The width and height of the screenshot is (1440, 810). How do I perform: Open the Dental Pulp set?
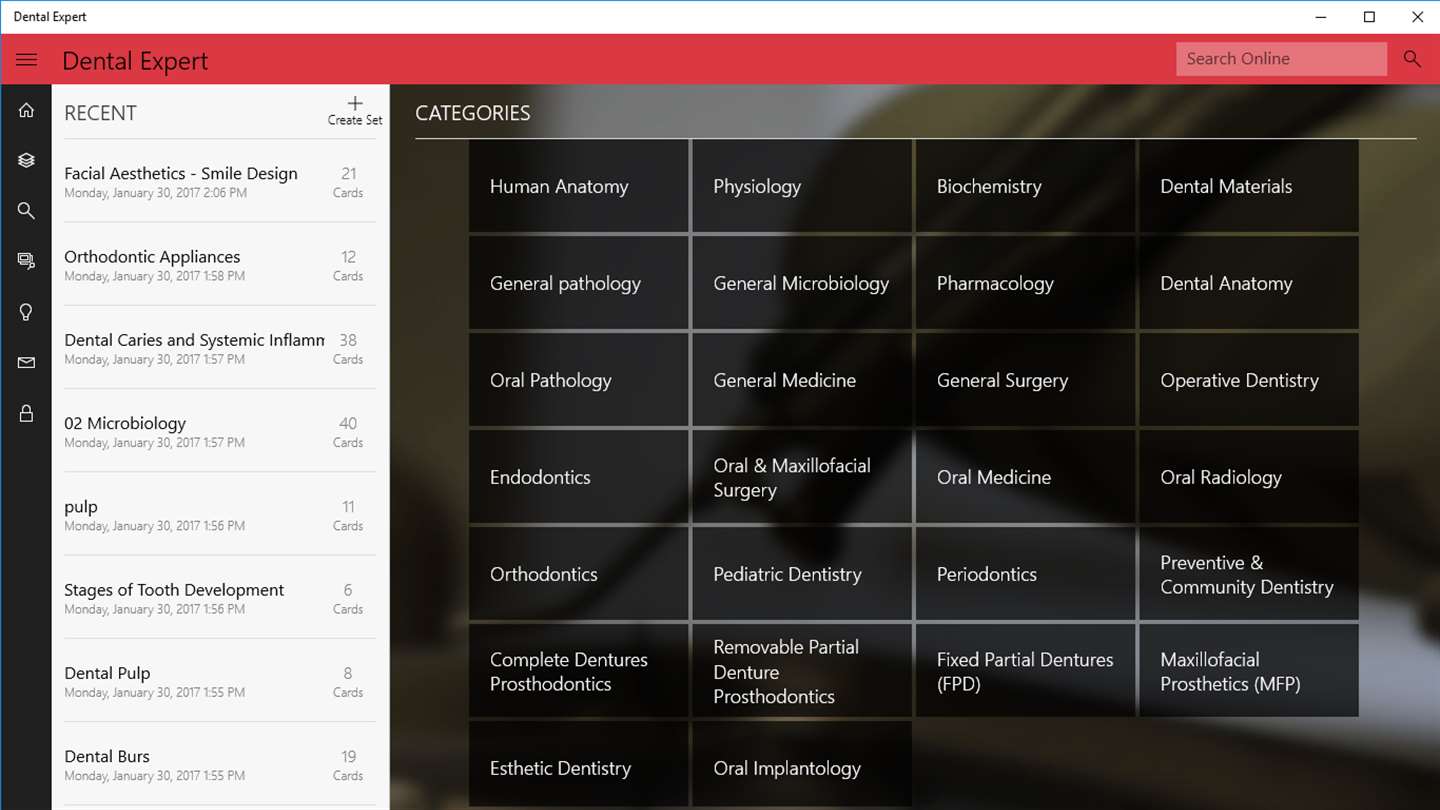click(220, 680)
